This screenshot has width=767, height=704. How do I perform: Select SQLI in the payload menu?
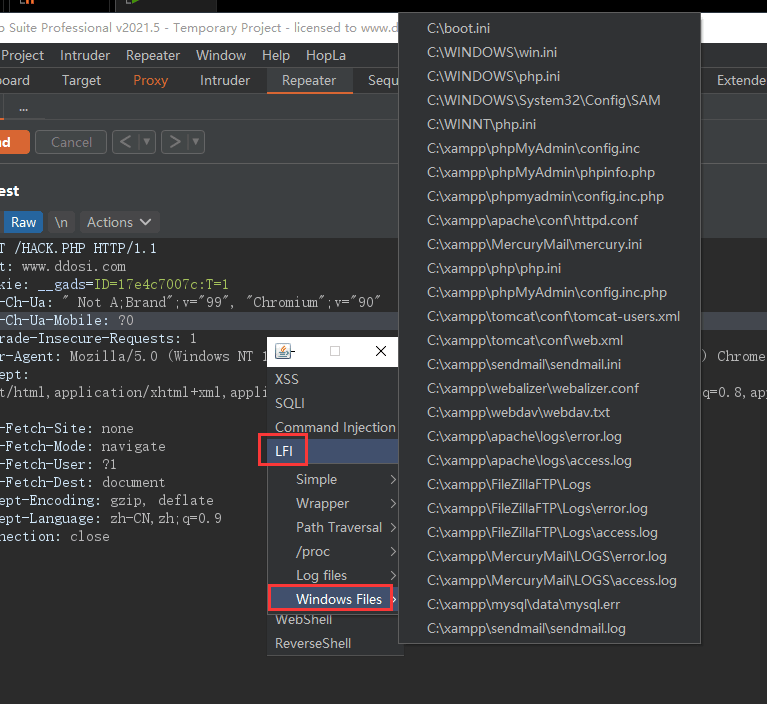pyautogui.click(x=333, y=403)
